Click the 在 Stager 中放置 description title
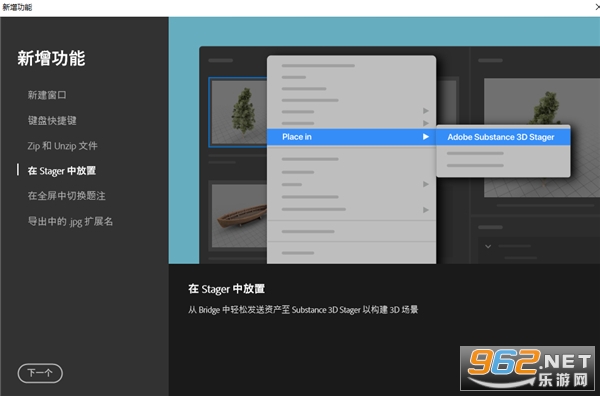This screenshot has width=600, height=396. click(227, 288)
